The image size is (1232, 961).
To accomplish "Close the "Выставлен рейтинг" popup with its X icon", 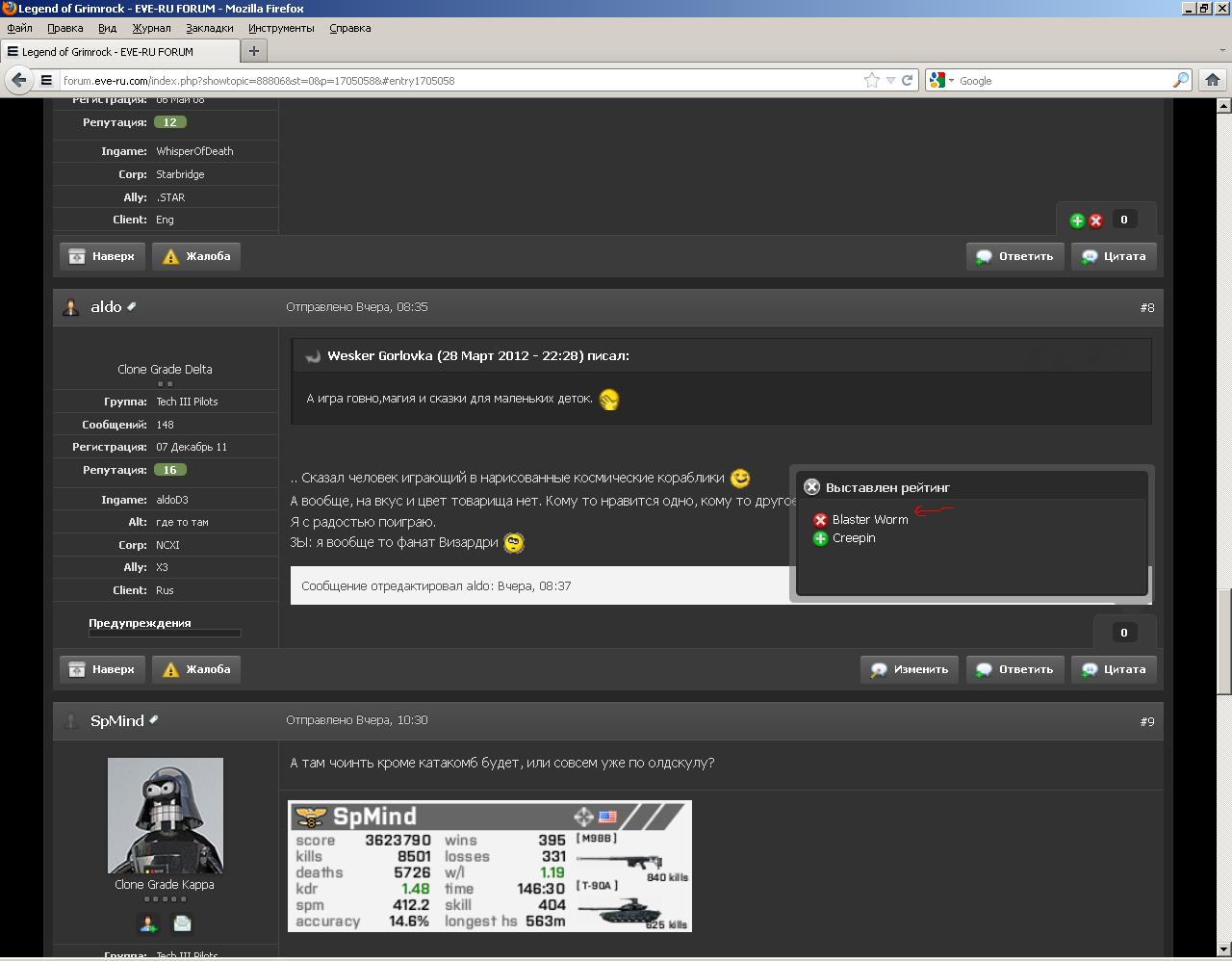I will (x=812, y=487).
